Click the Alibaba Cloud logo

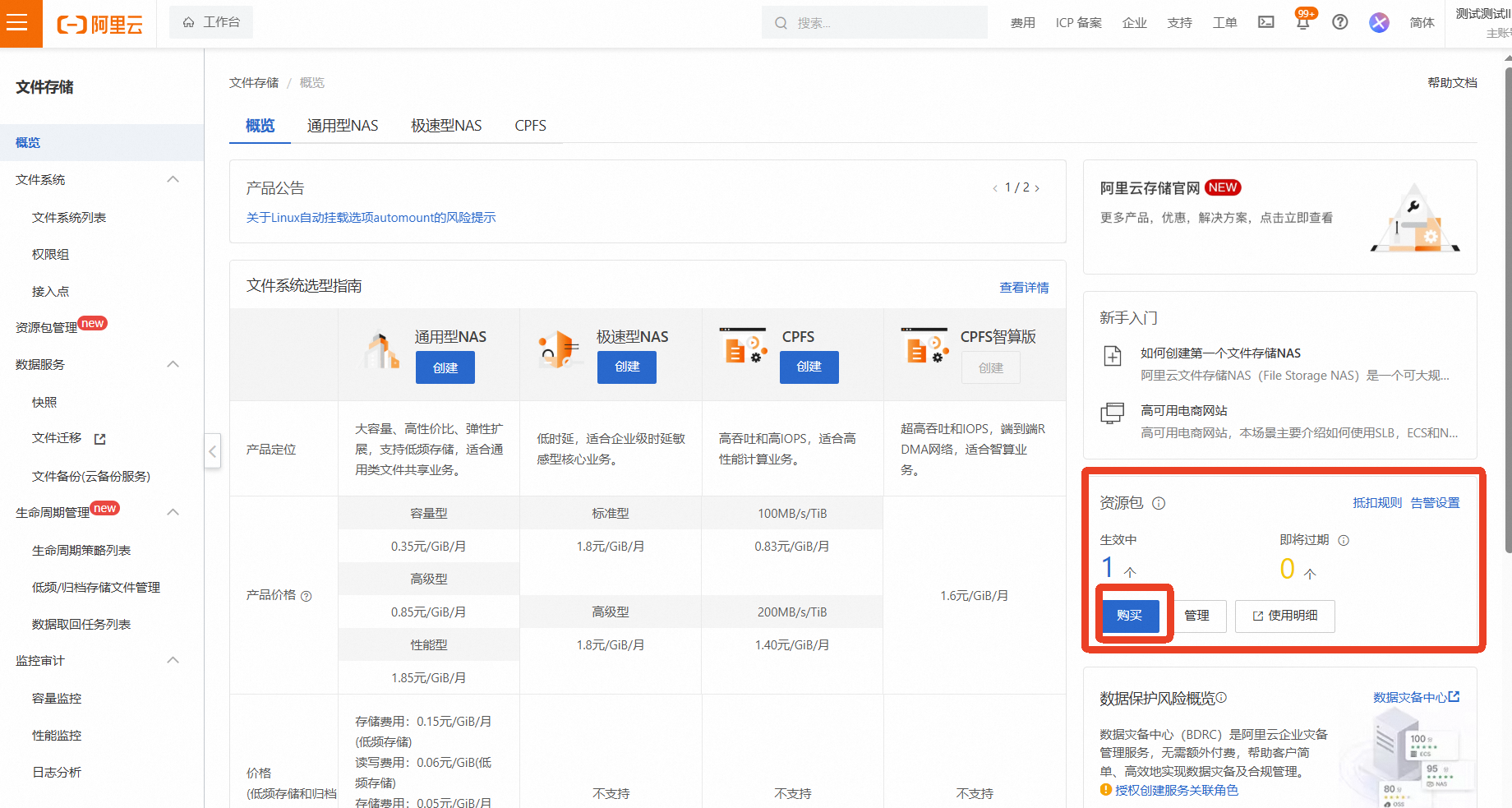(99, 25)
